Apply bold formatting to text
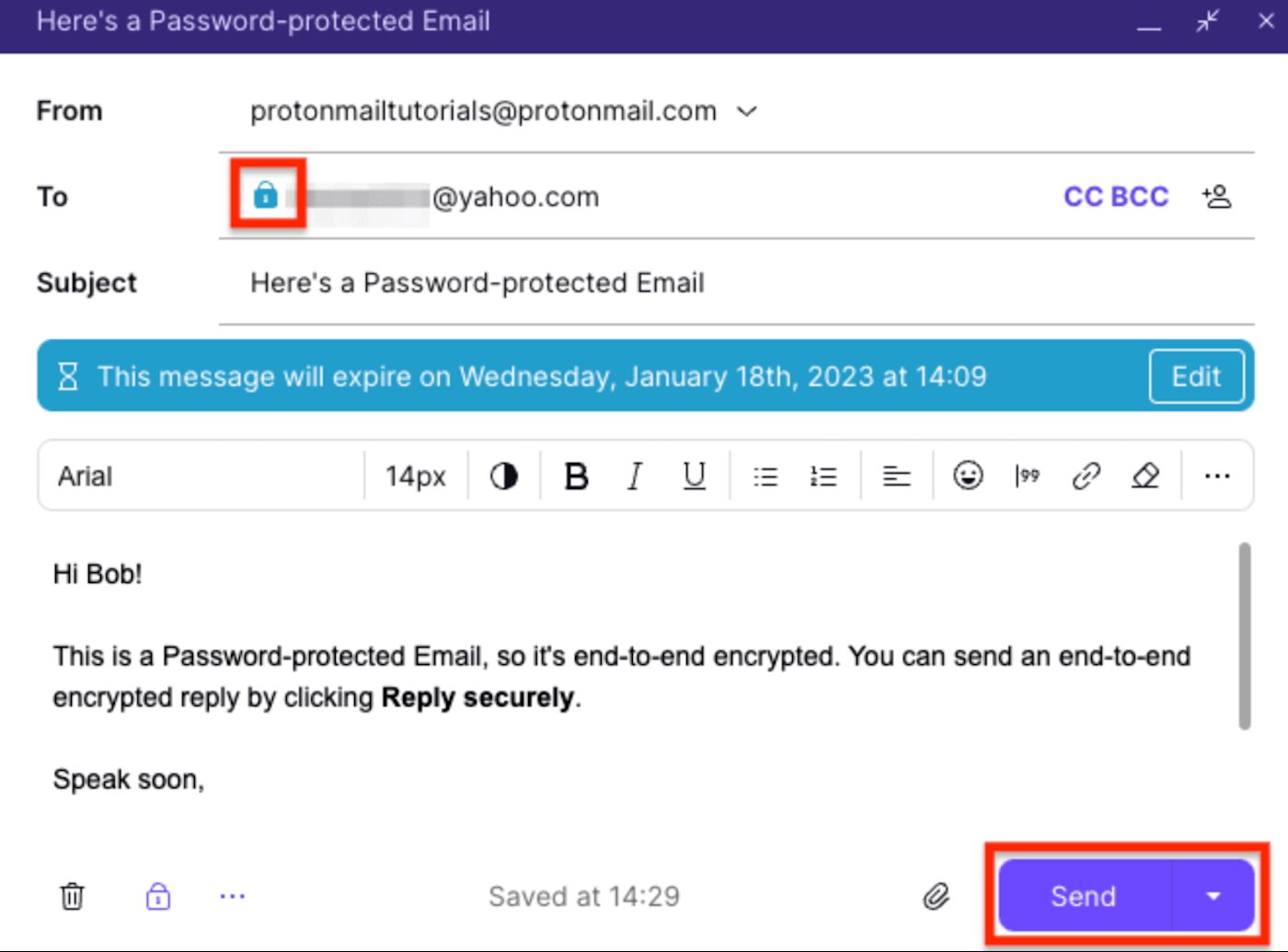 coord(576,476)
